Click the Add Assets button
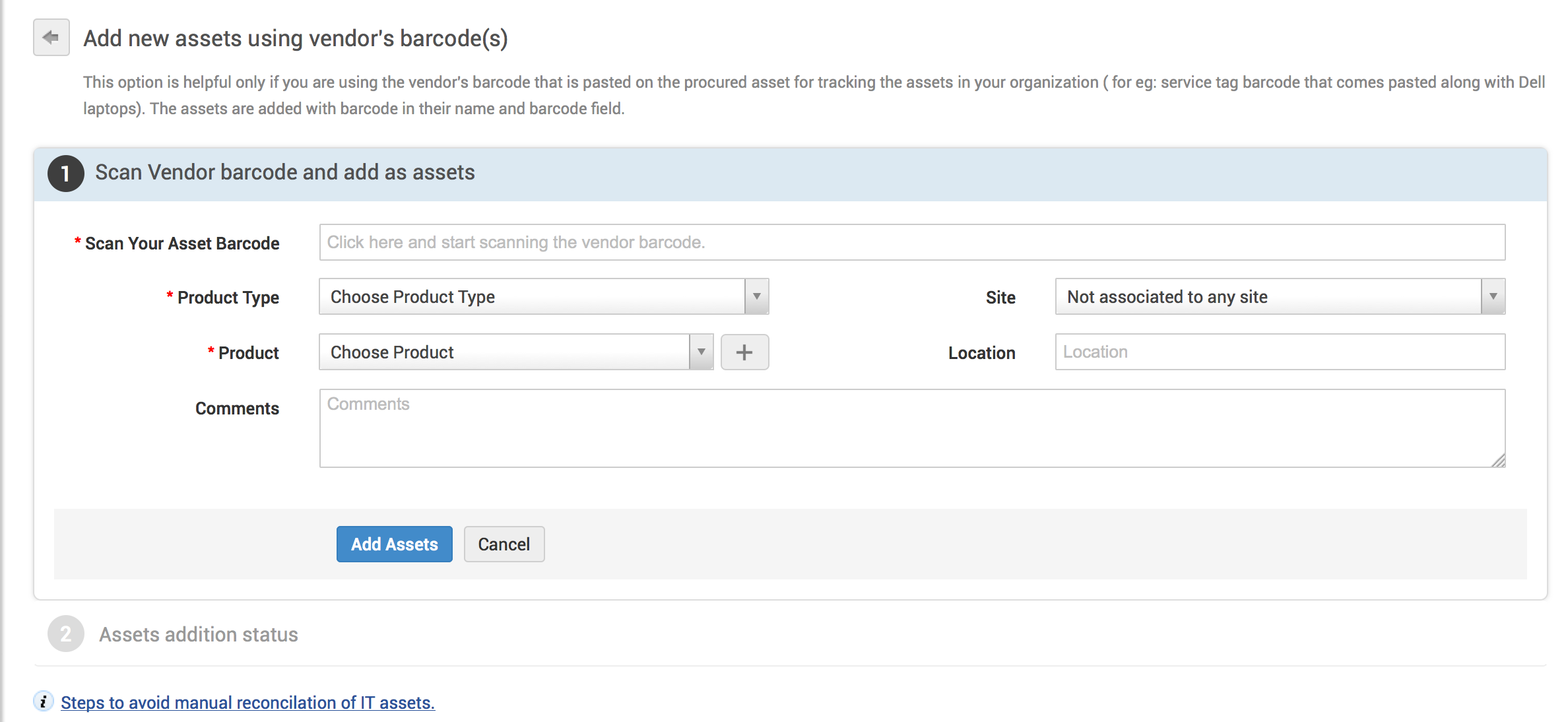 coord(394,544)
